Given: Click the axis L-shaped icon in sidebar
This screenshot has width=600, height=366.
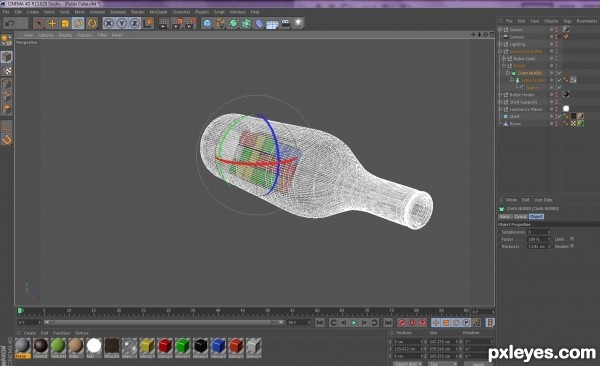Looking at the screenshot, I should (x=7, y=126).
